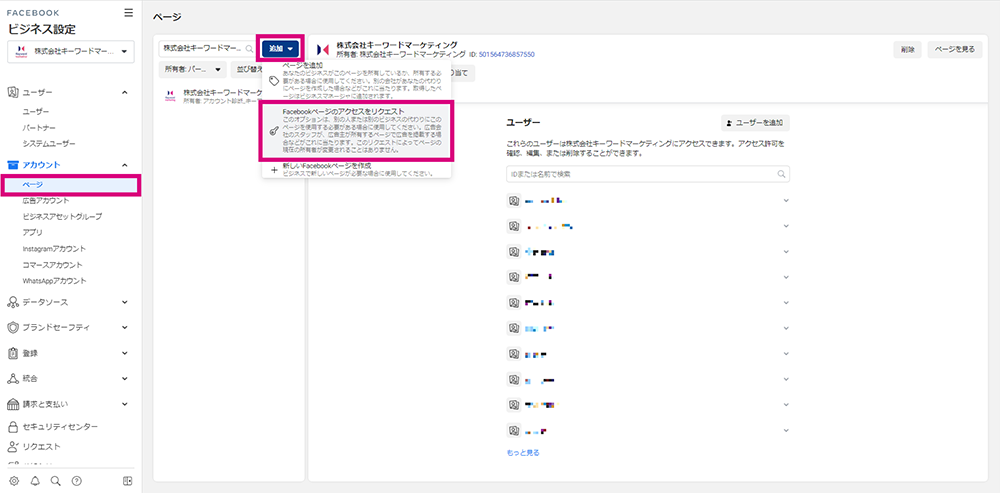Expand the データソース section chevron
Screen dimensions: 1000x493
pyautogui.click(x=124, y=302)
